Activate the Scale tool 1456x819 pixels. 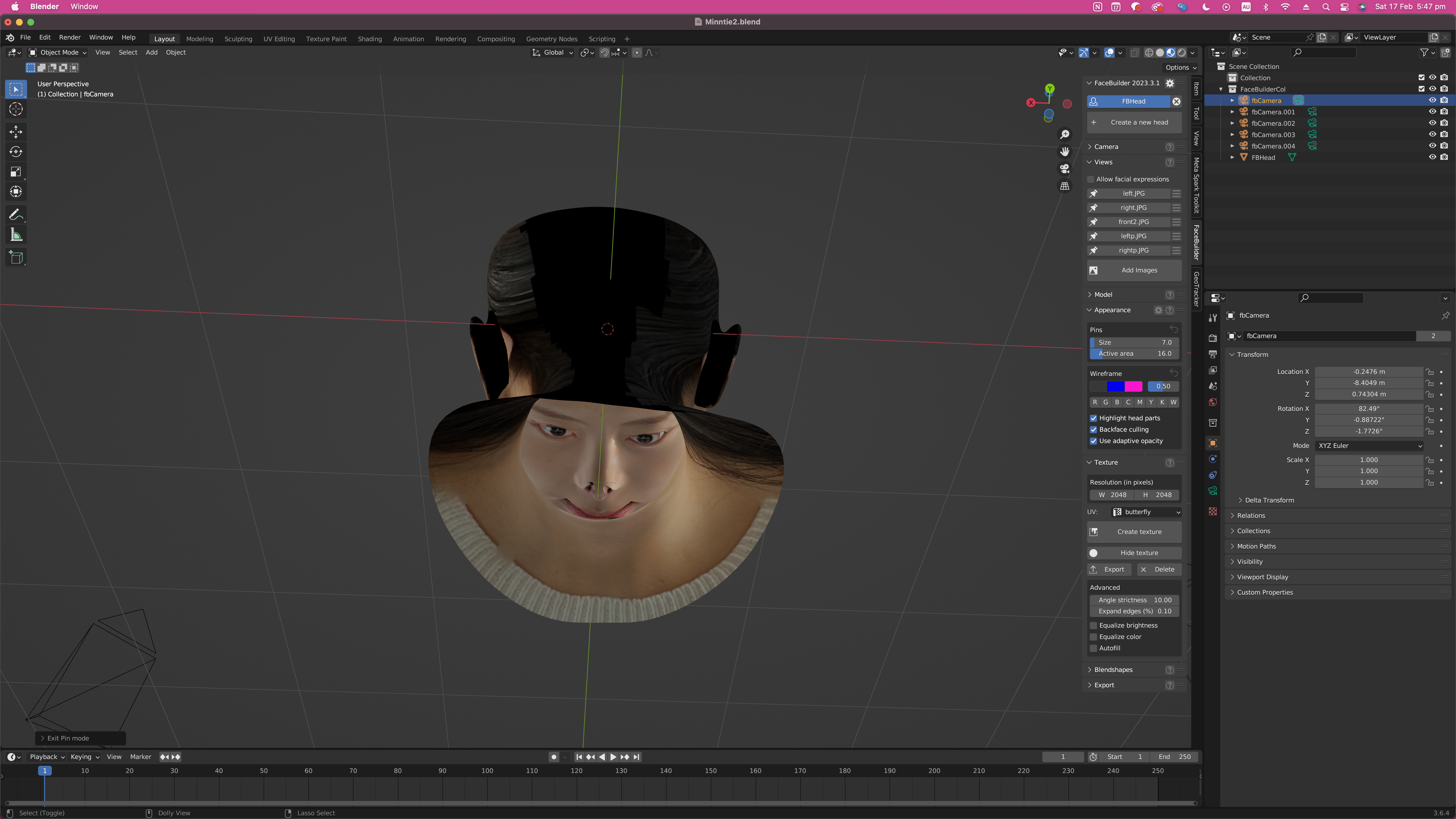pyautogui.click(x=16, y=172)
